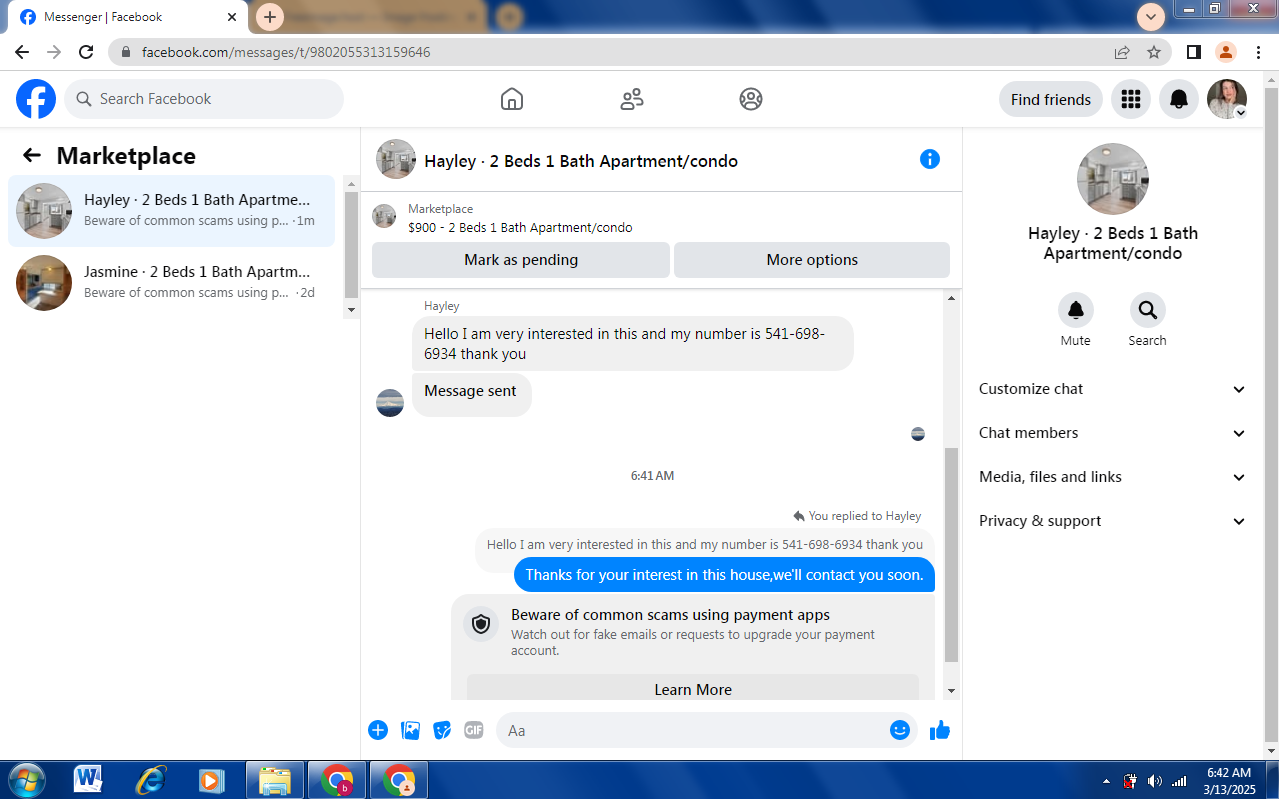The height and width of the screenshot is (799, 1279).
Task: Click Learn More on the scam warning
Action: click(693, 687)
